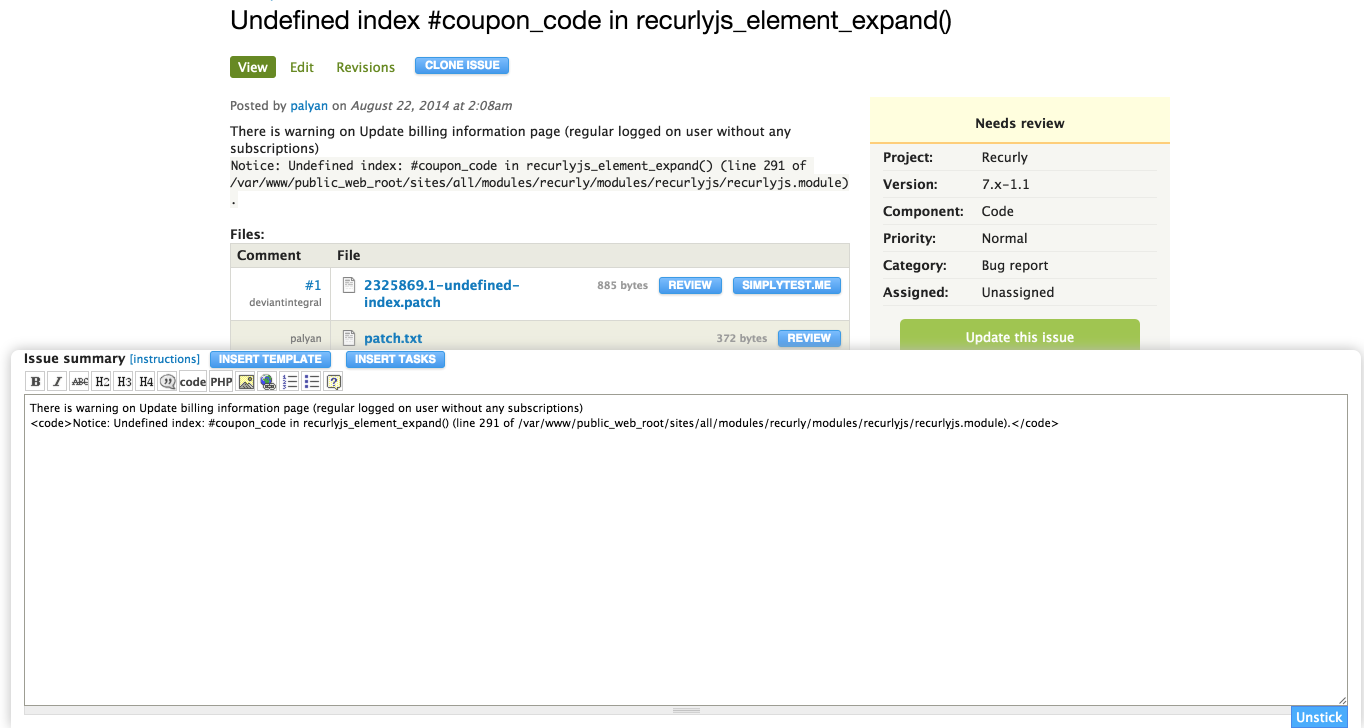Insert an image via picture icon
1364x728 pixels.
point(246,381)
